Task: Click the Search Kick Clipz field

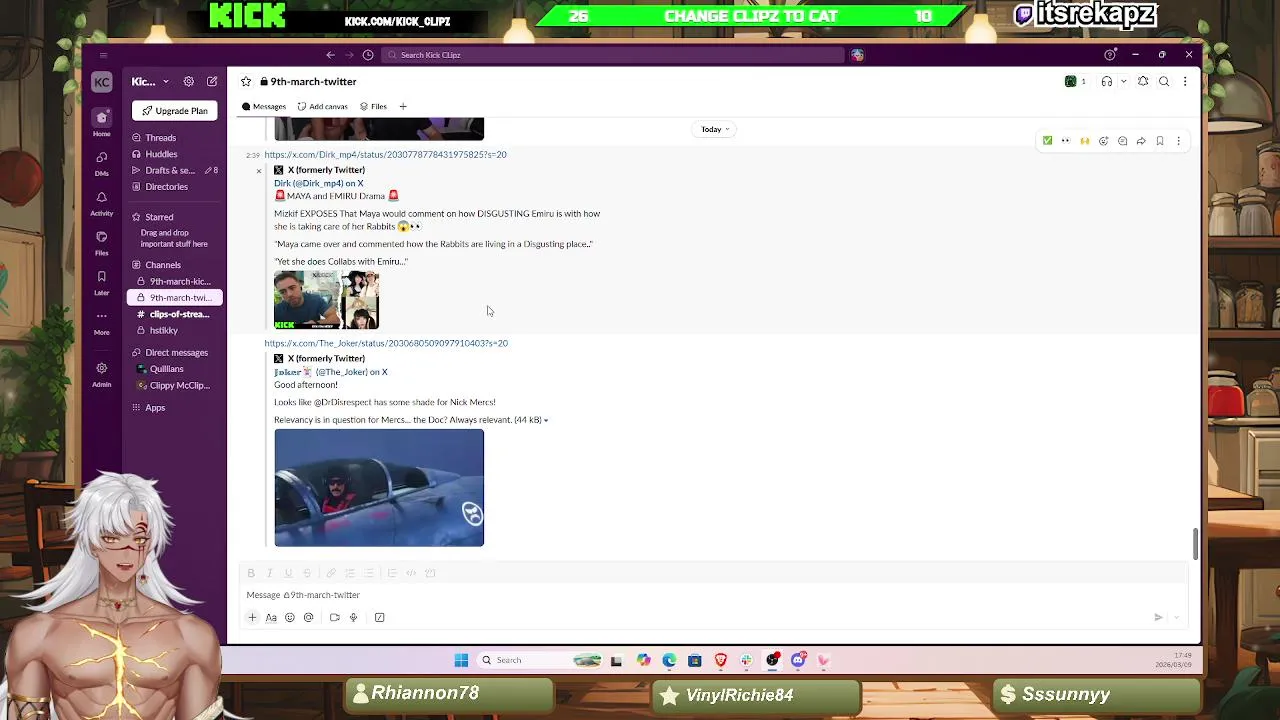Action: pyautogui.click(x=612, y=55)
